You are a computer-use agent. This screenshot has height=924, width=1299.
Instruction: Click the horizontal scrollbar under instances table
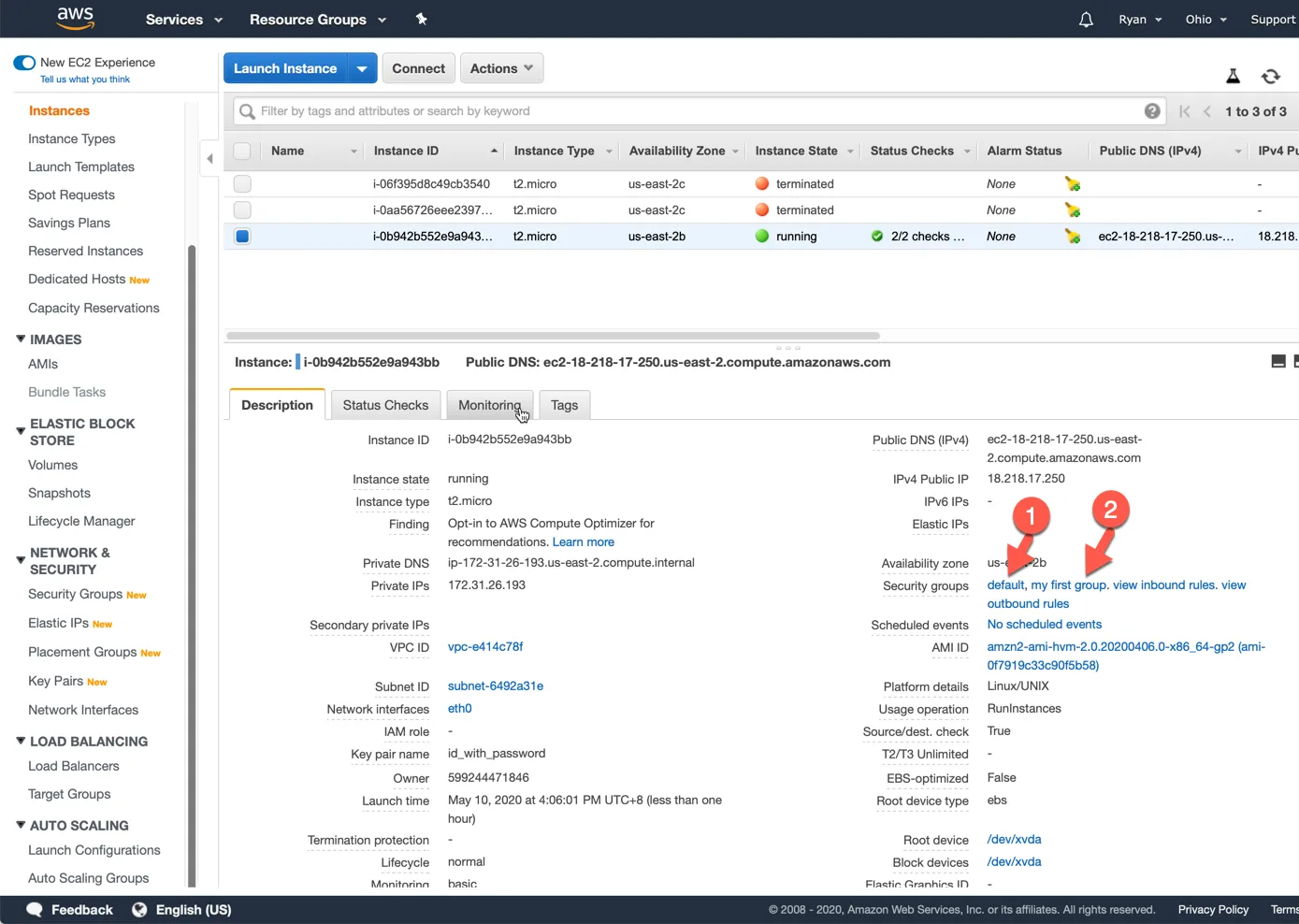coord(553,336)
